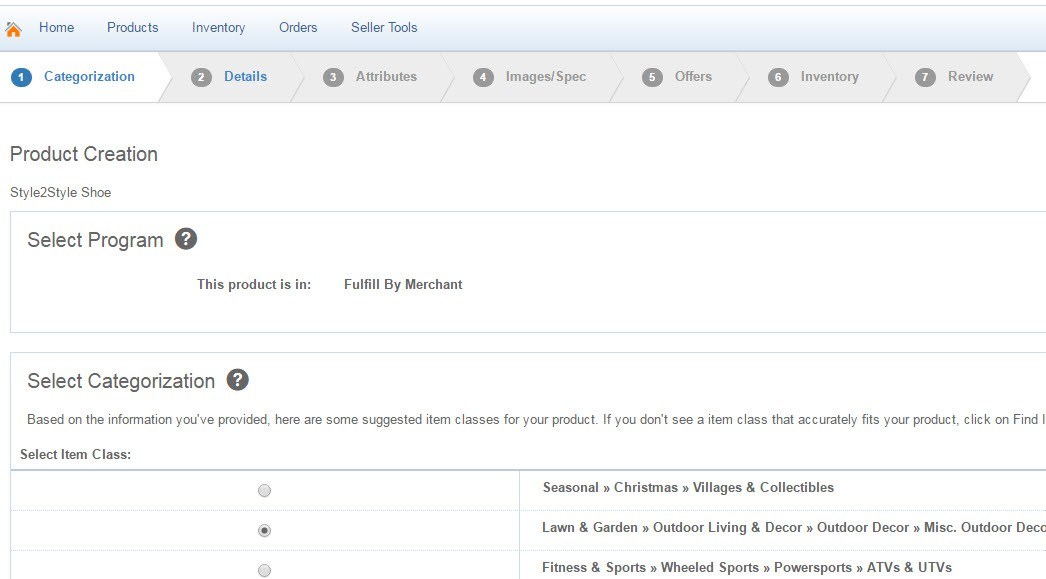
Task: Select Seasonal Christmas Villages & Collectibles radio button
Action: point(264,490)
